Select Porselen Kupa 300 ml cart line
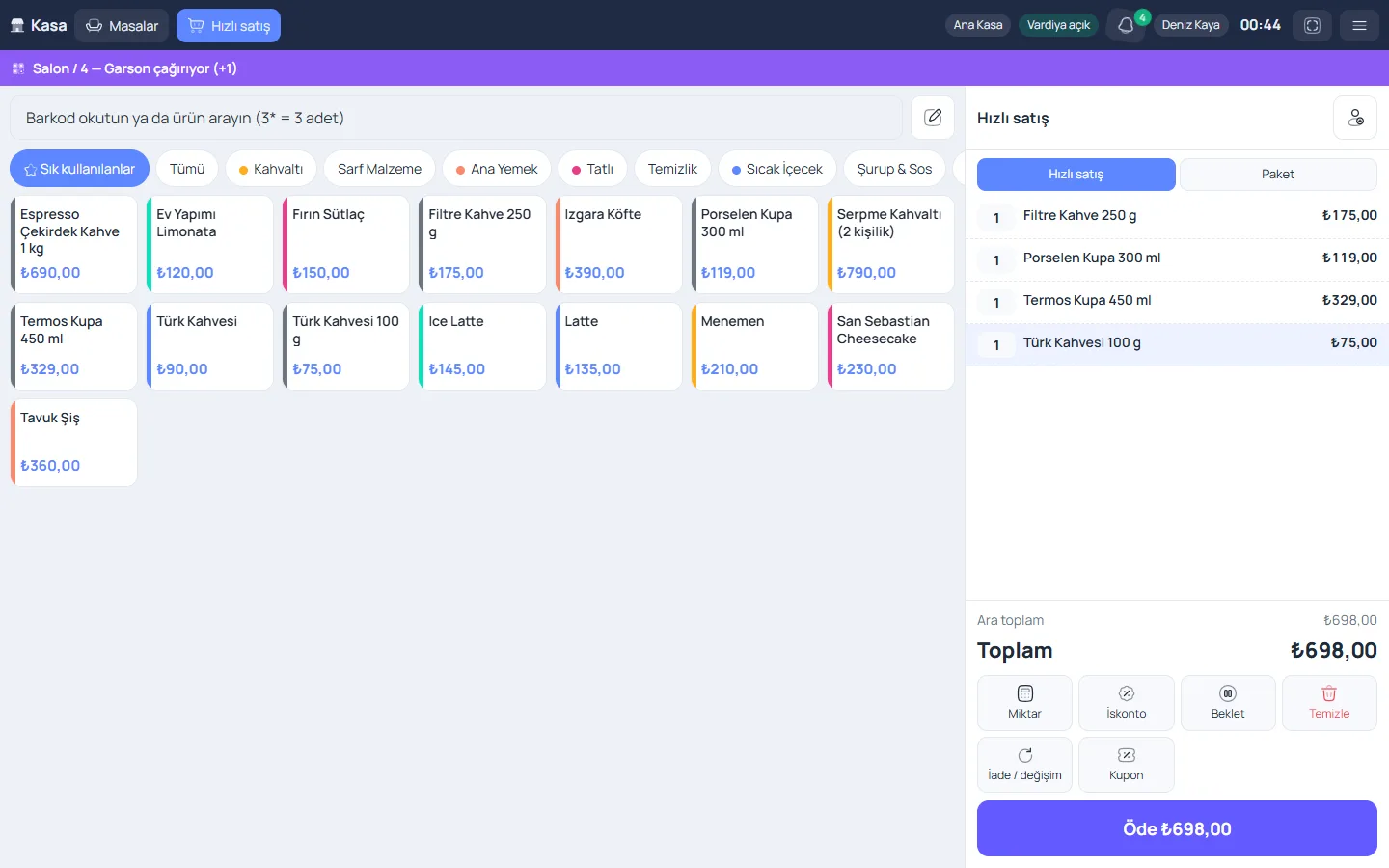 point(1177,259)
